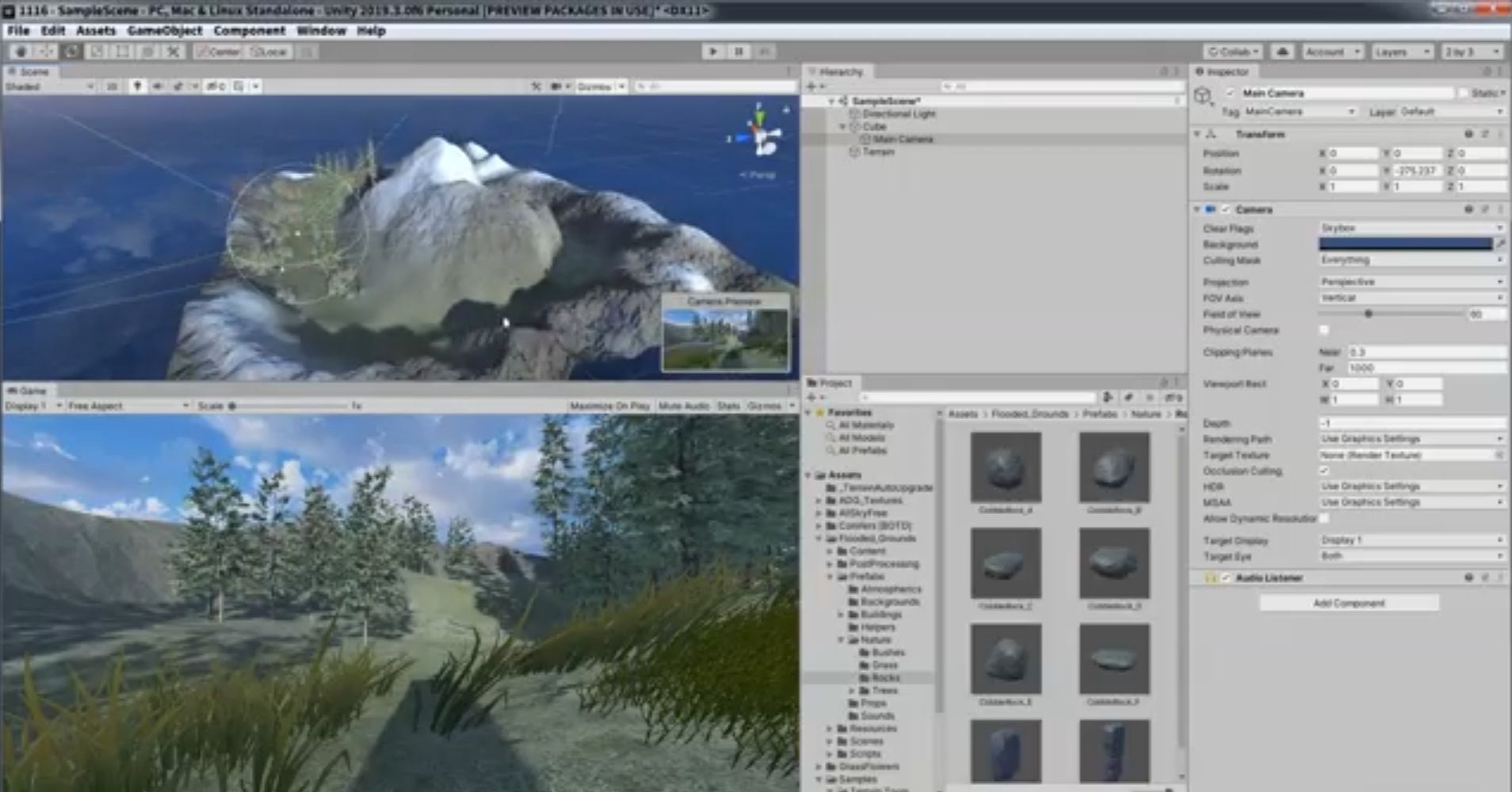The height and width of the screenshot is (792, 1512).
Task: Toggle the Static checkbox
Action: coord(1464,93)
